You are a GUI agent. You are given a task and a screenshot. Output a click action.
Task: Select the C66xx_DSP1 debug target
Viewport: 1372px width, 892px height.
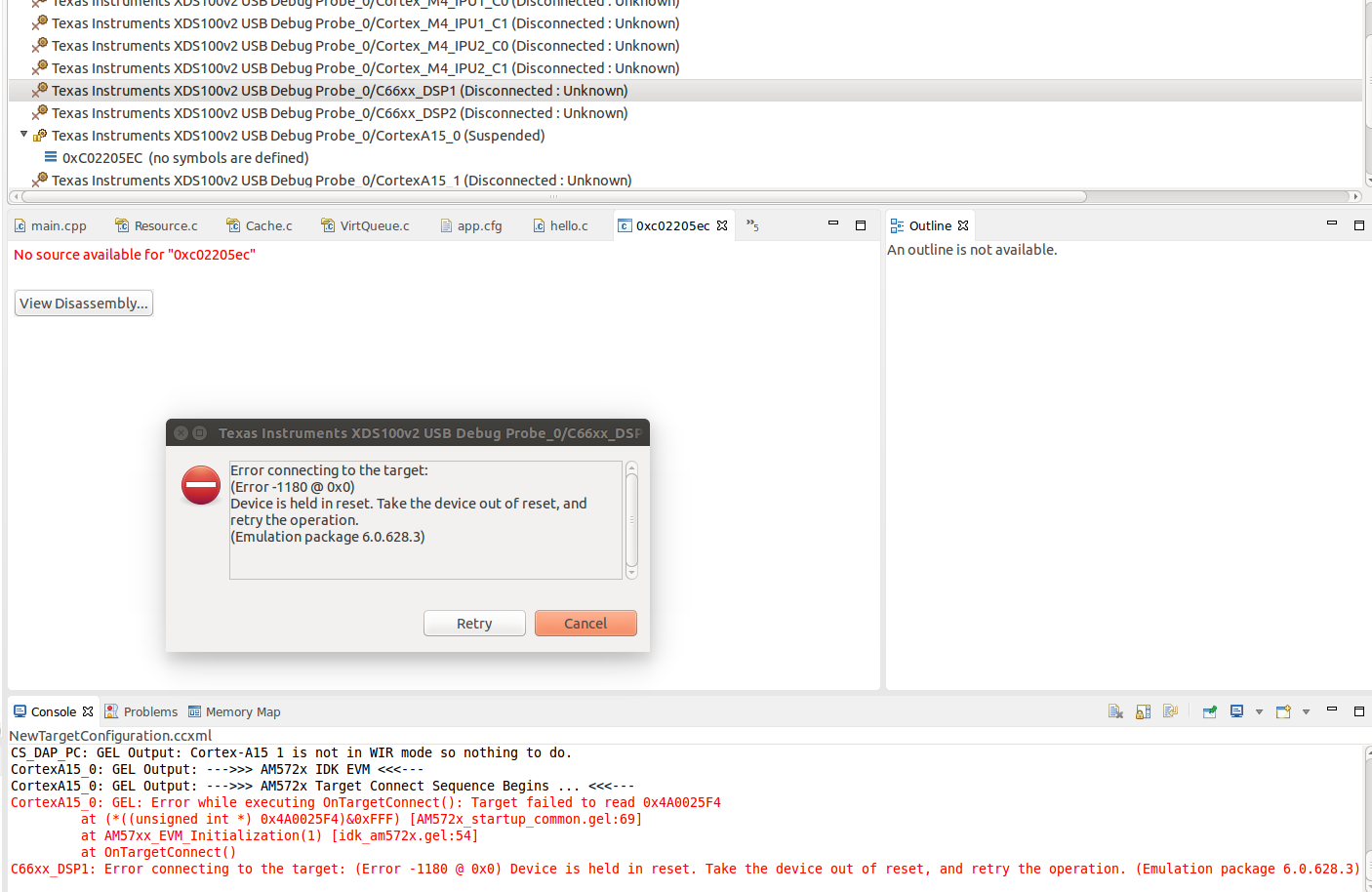click(x=340, y=91)
